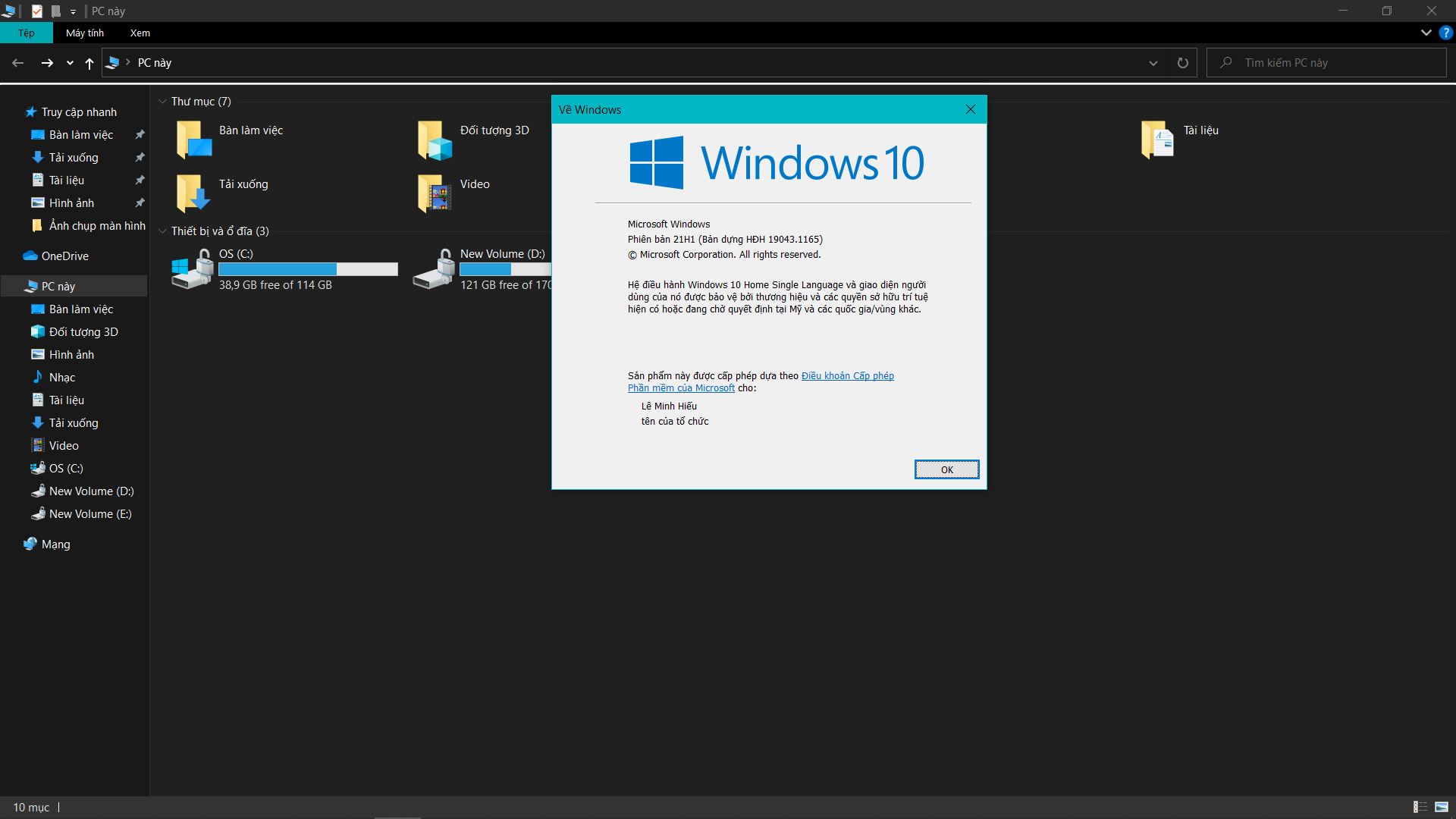Screen dimensions: 1456x819
Task: Open the Máy tính ribbon tab
Action: point(85,33)
